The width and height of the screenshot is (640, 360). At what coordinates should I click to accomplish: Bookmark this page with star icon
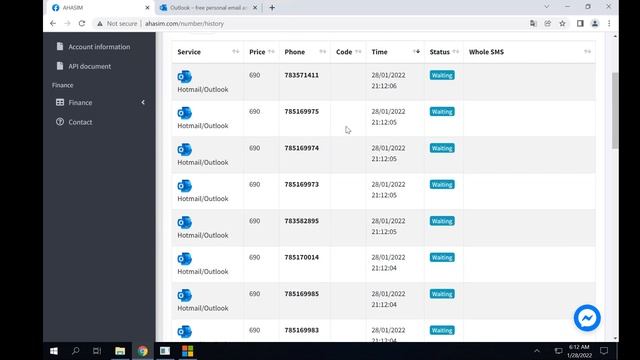(562, 24)
